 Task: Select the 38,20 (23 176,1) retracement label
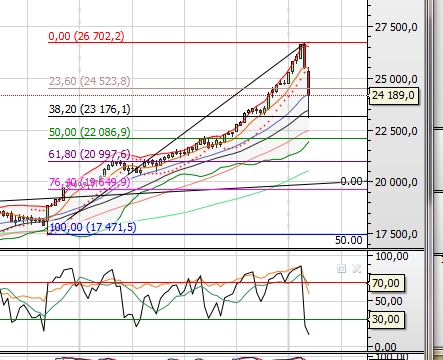coord(89,109)
